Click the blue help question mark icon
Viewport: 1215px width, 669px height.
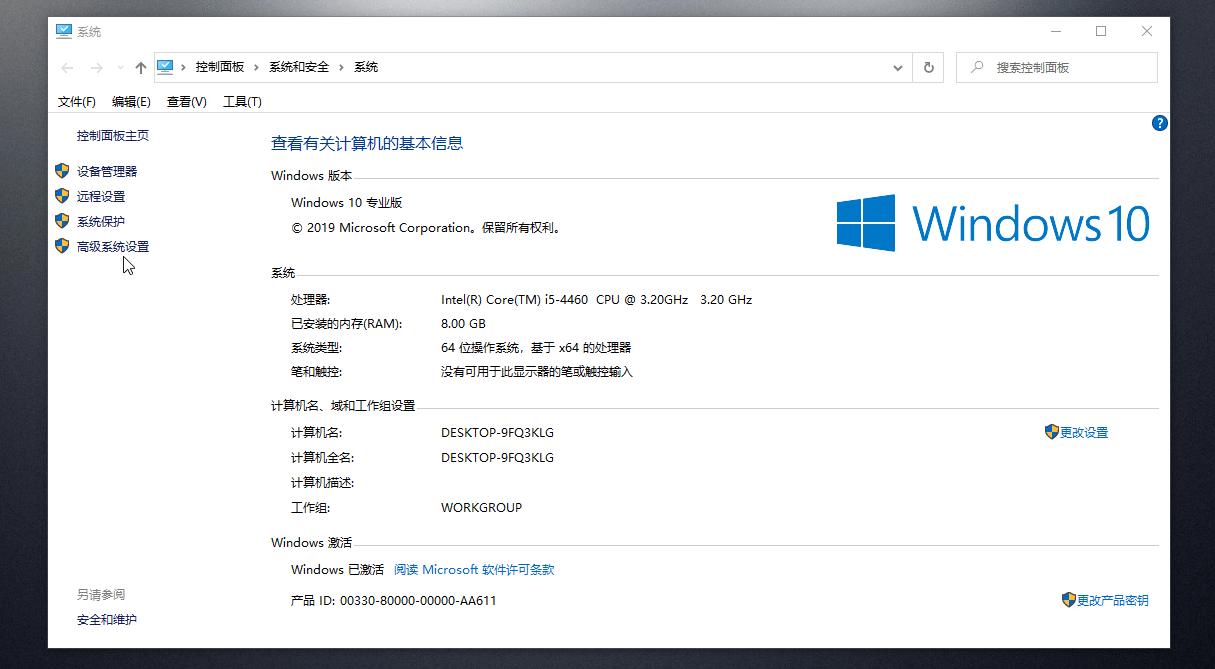[1159, 123]
